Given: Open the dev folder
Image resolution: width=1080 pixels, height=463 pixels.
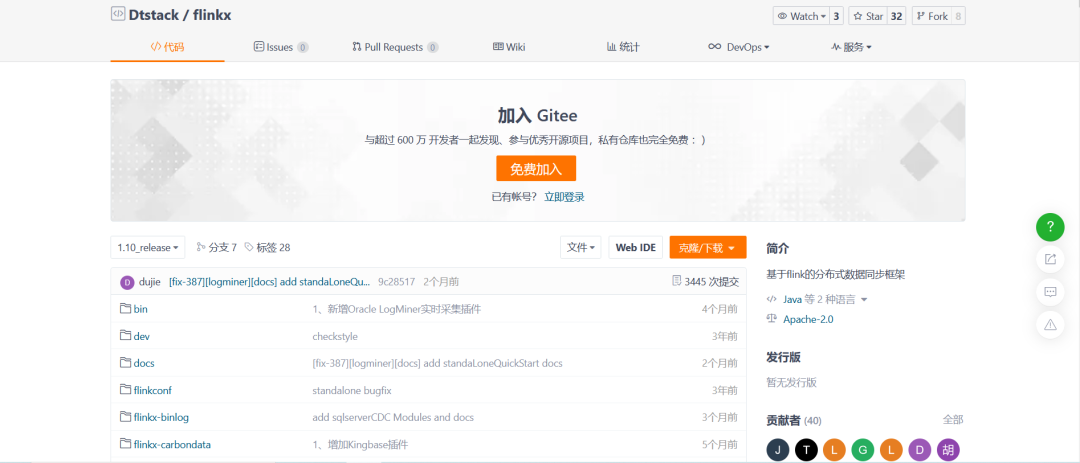Looking at the screenshot, I should [142, 336].
